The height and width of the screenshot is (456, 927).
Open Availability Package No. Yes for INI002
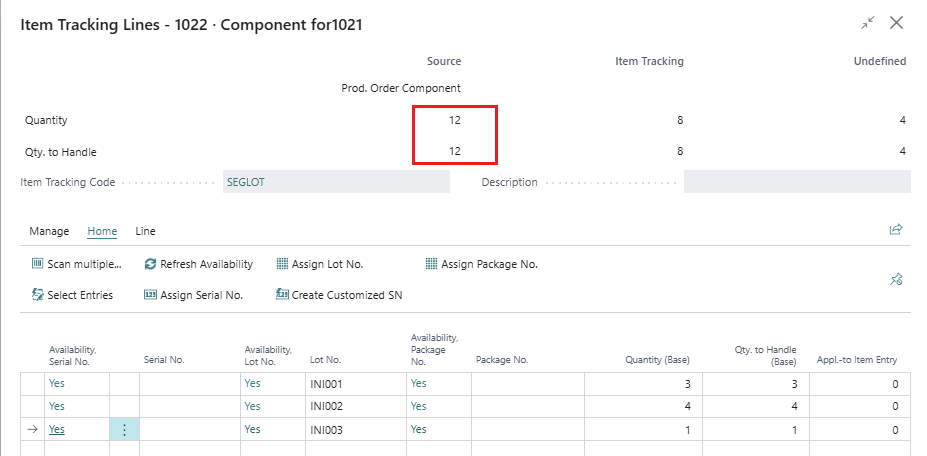[x=419, y=406]
